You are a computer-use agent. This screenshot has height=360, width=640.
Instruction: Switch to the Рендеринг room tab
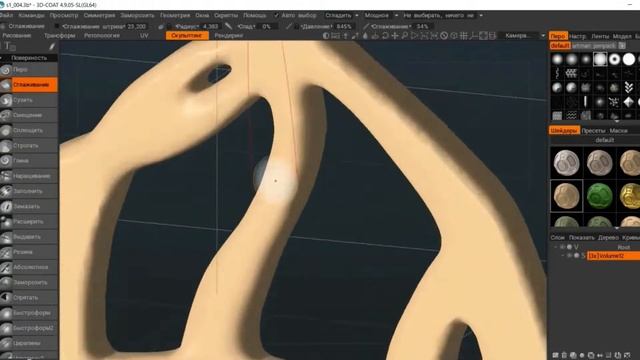click(229, 36)
